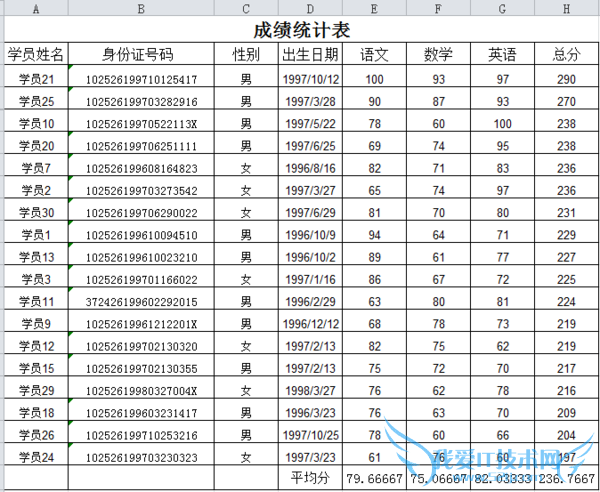Click name cell 学员25
Viewport: 600px width, 492px height.
36,98
